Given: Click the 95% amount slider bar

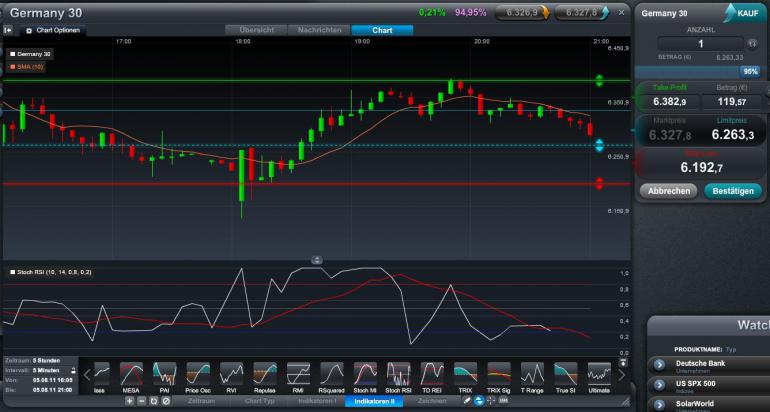Looking at the screenshot, I should pos(700,72).
